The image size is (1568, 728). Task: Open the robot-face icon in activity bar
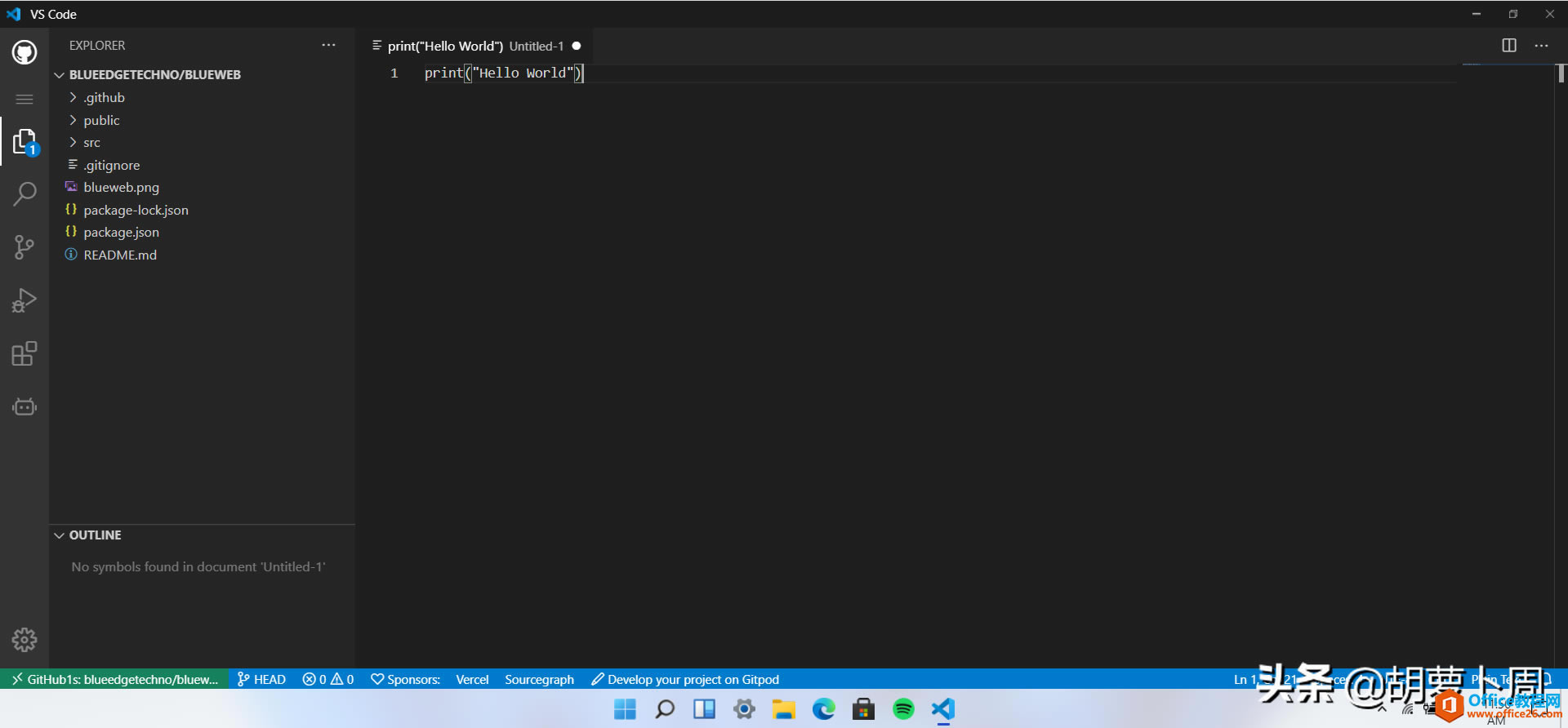tap(24, 406)
